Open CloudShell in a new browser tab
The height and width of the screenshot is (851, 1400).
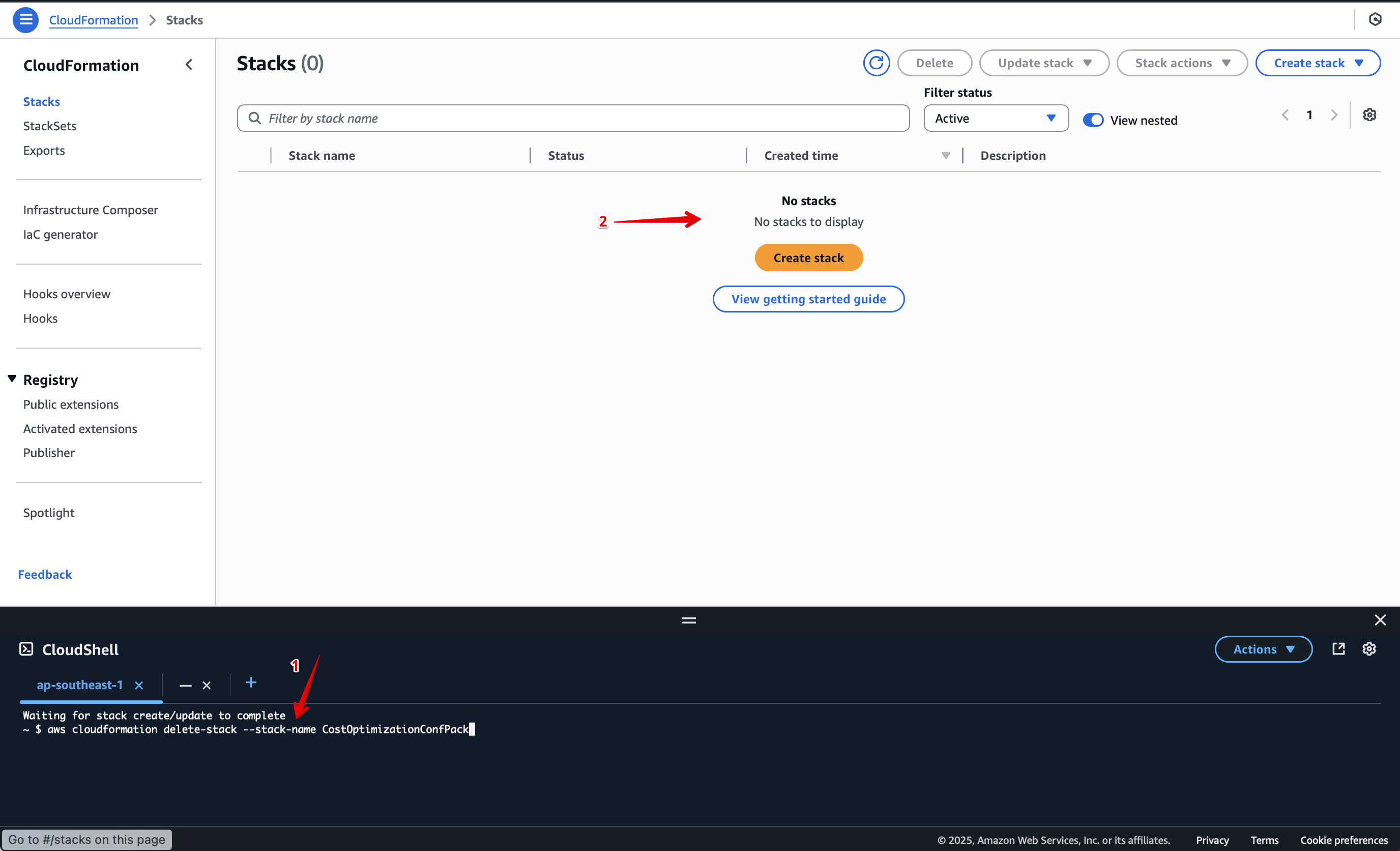[x=1338, y=648]
